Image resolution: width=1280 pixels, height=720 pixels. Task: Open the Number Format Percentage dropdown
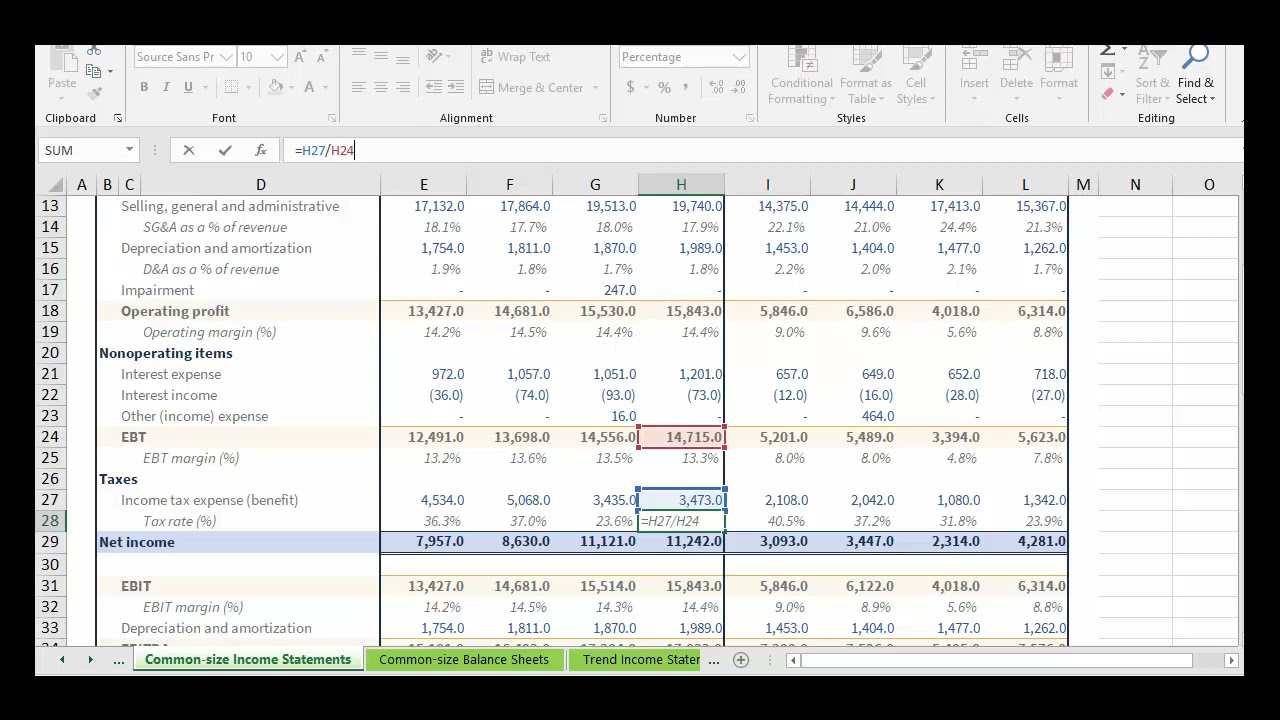point(739,57)
